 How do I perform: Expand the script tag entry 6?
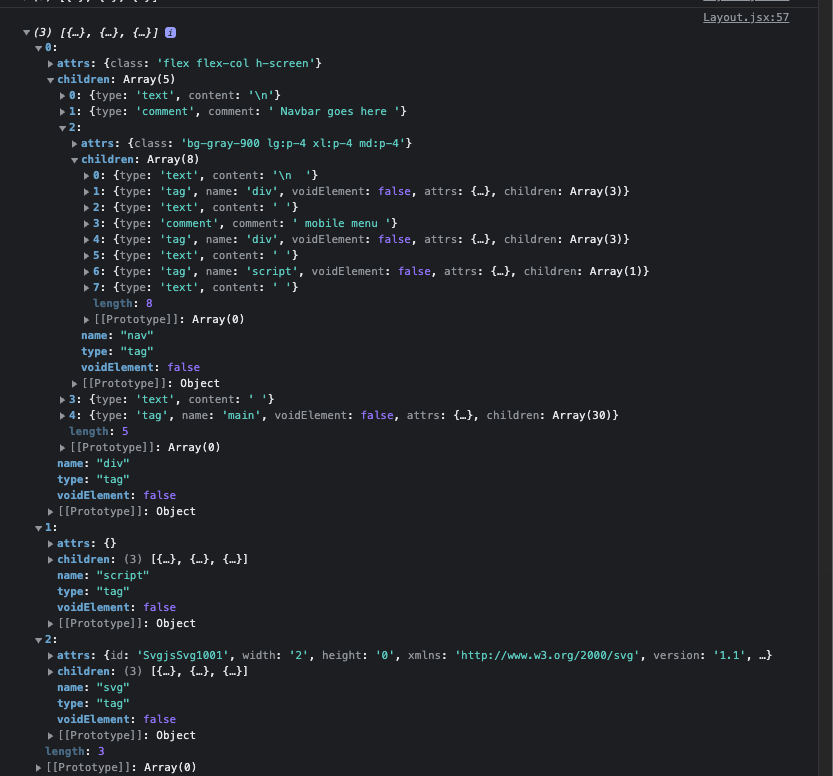(86, 271)
